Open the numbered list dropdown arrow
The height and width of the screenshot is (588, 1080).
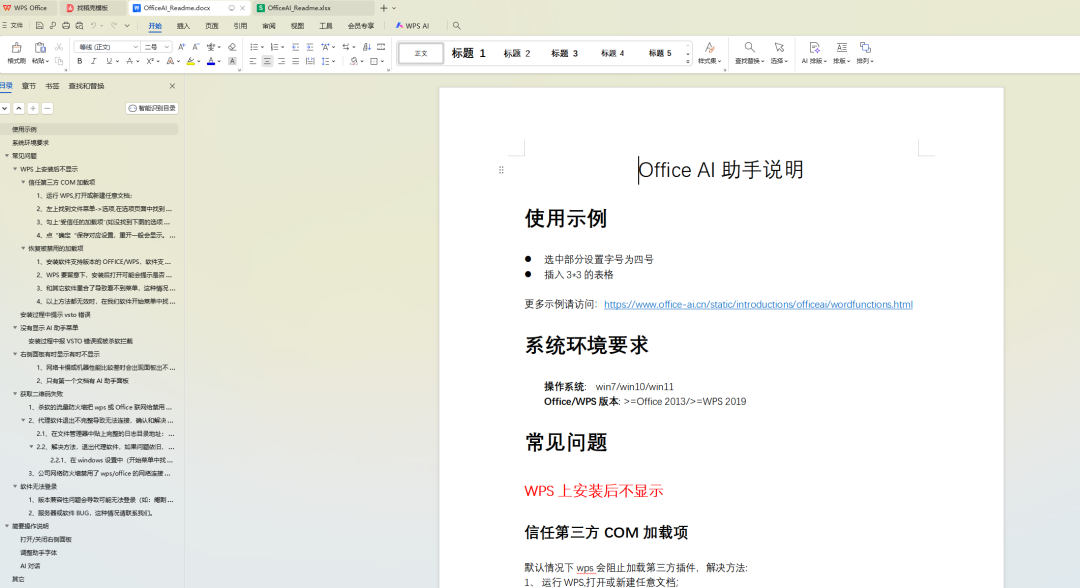click(283, 48)
